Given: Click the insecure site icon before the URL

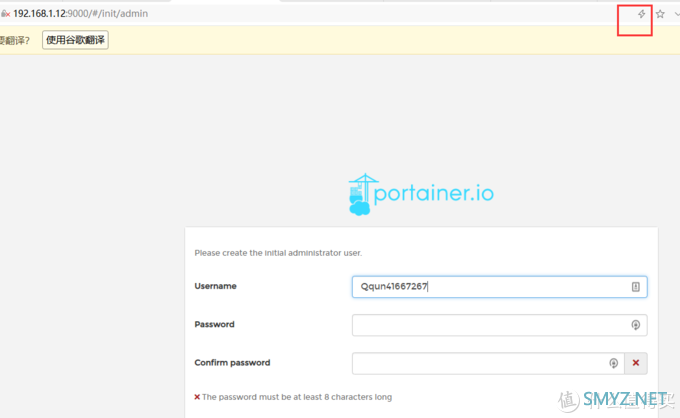Looking at the screenshot, I should (x=5, y=13).
